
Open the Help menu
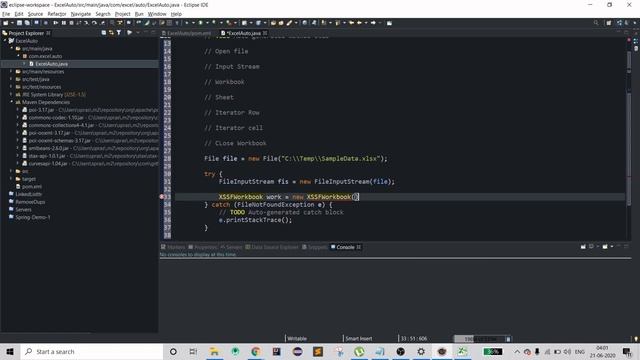pos(176,14)
